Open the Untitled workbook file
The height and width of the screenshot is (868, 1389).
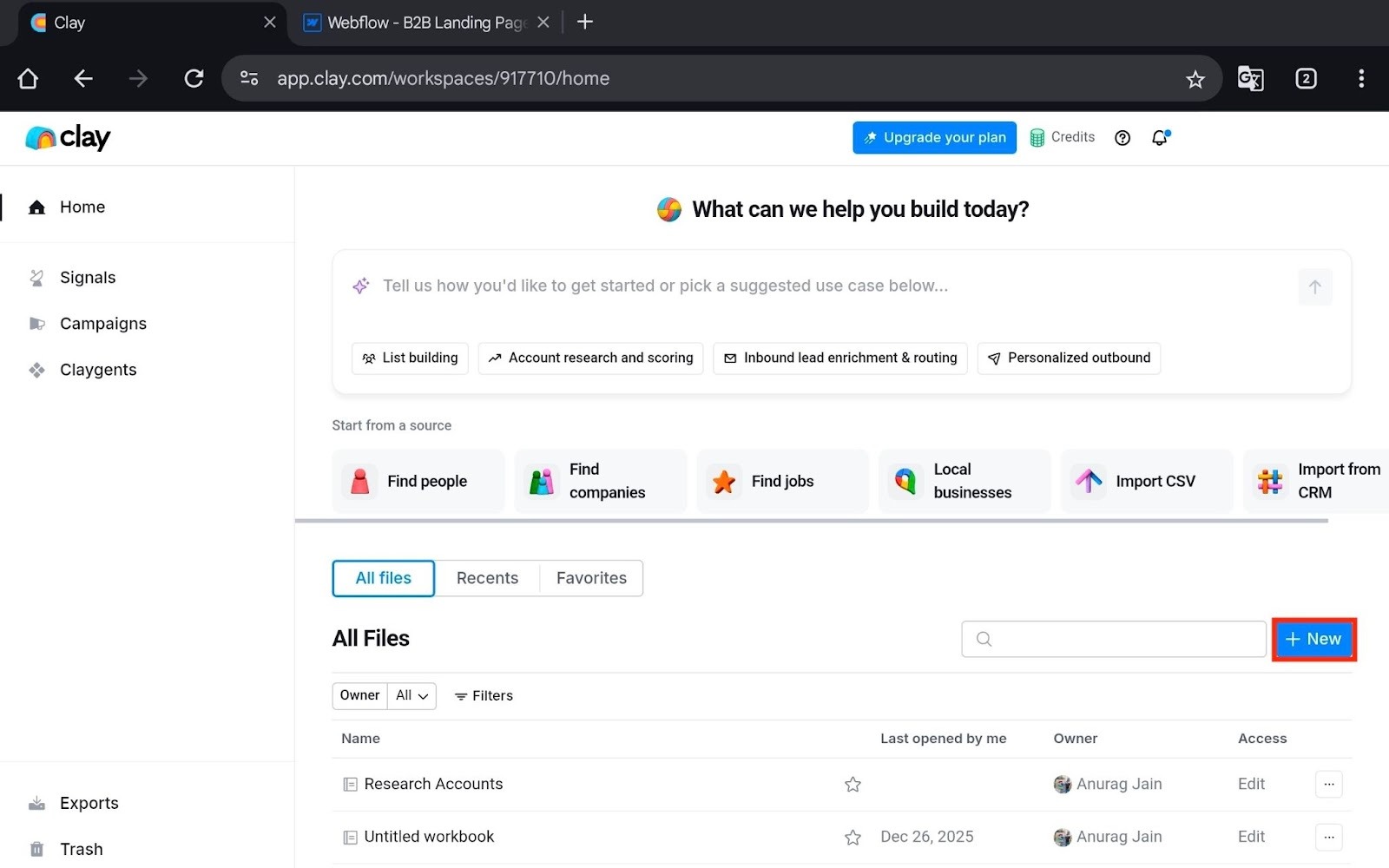point(429,837)
